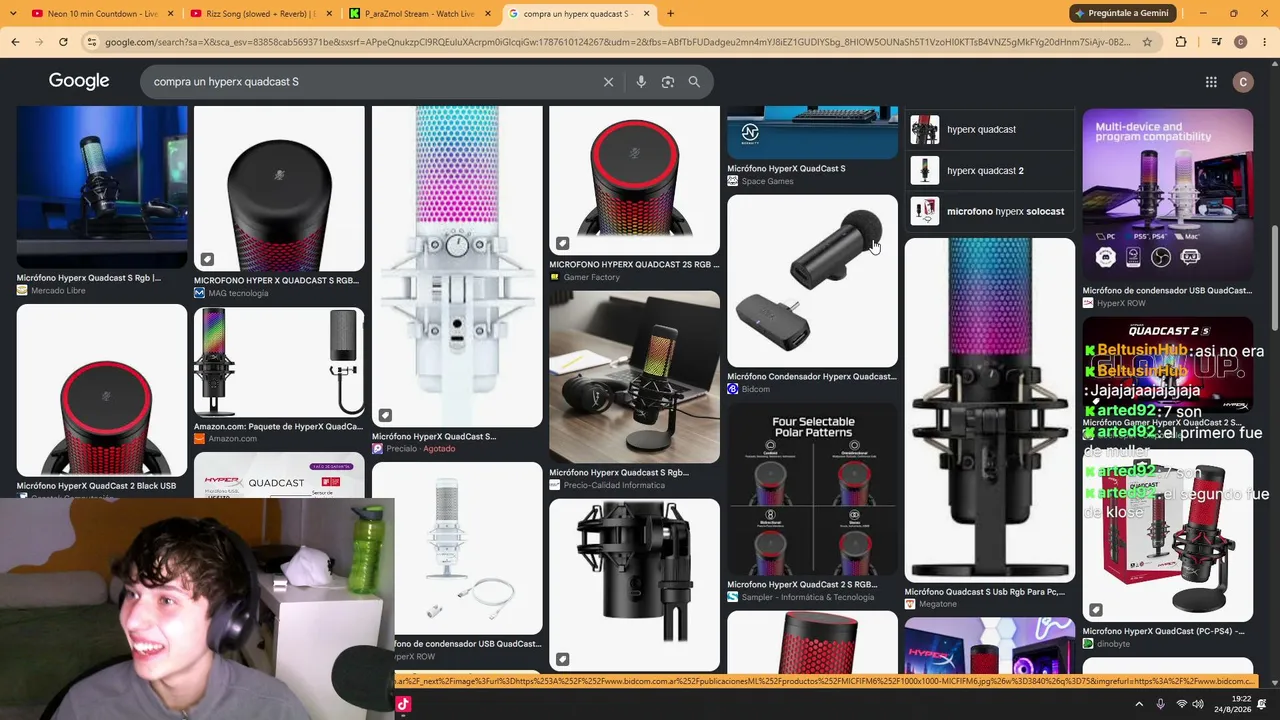Click the 'Precio-Calidad Informatica' source name

tap(614, 486)
